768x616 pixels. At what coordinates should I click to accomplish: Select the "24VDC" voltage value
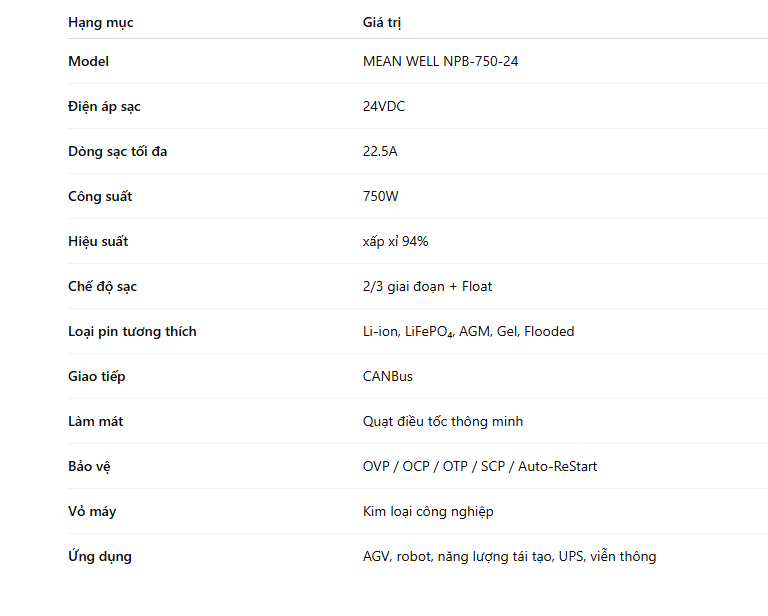tap(384, 106)
